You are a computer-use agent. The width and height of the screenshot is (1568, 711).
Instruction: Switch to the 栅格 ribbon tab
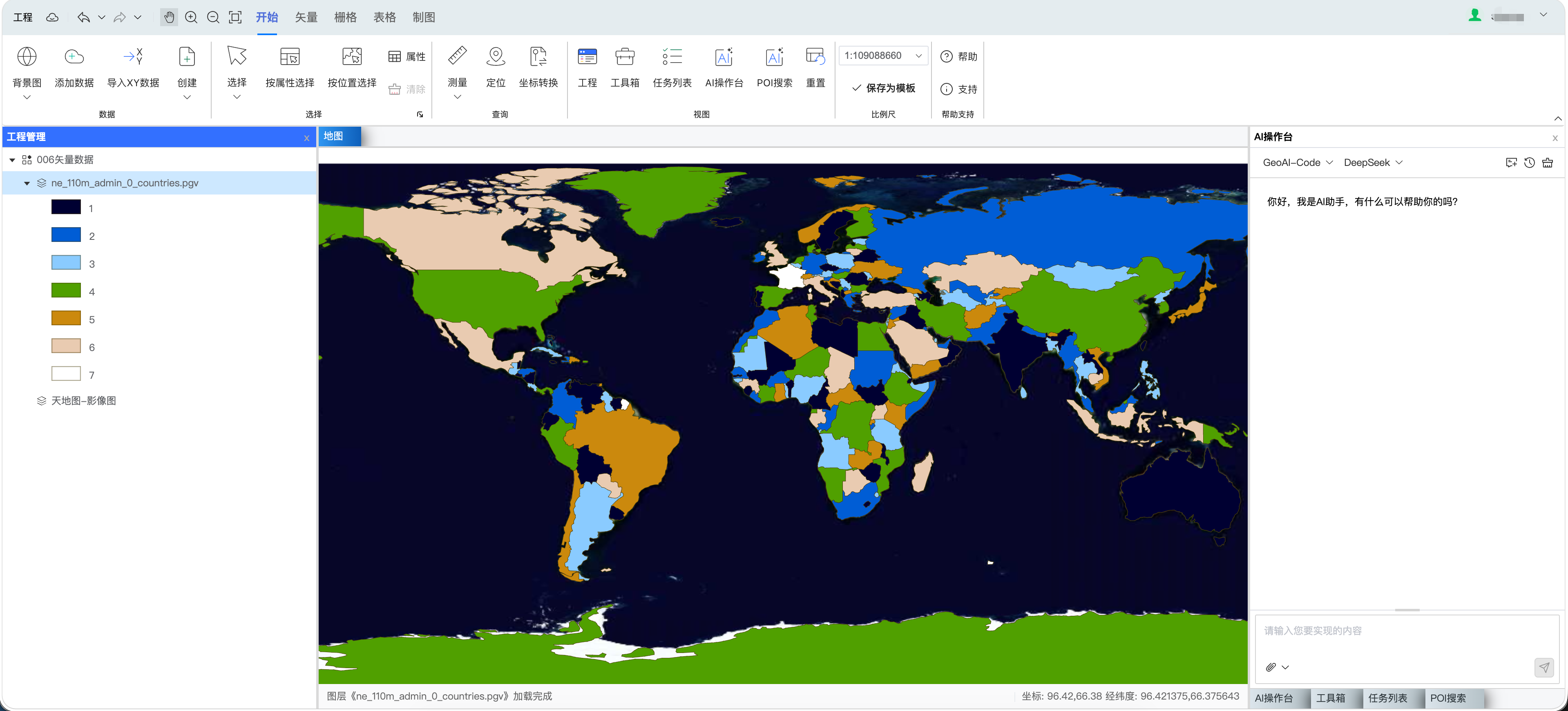coord(345,17)
